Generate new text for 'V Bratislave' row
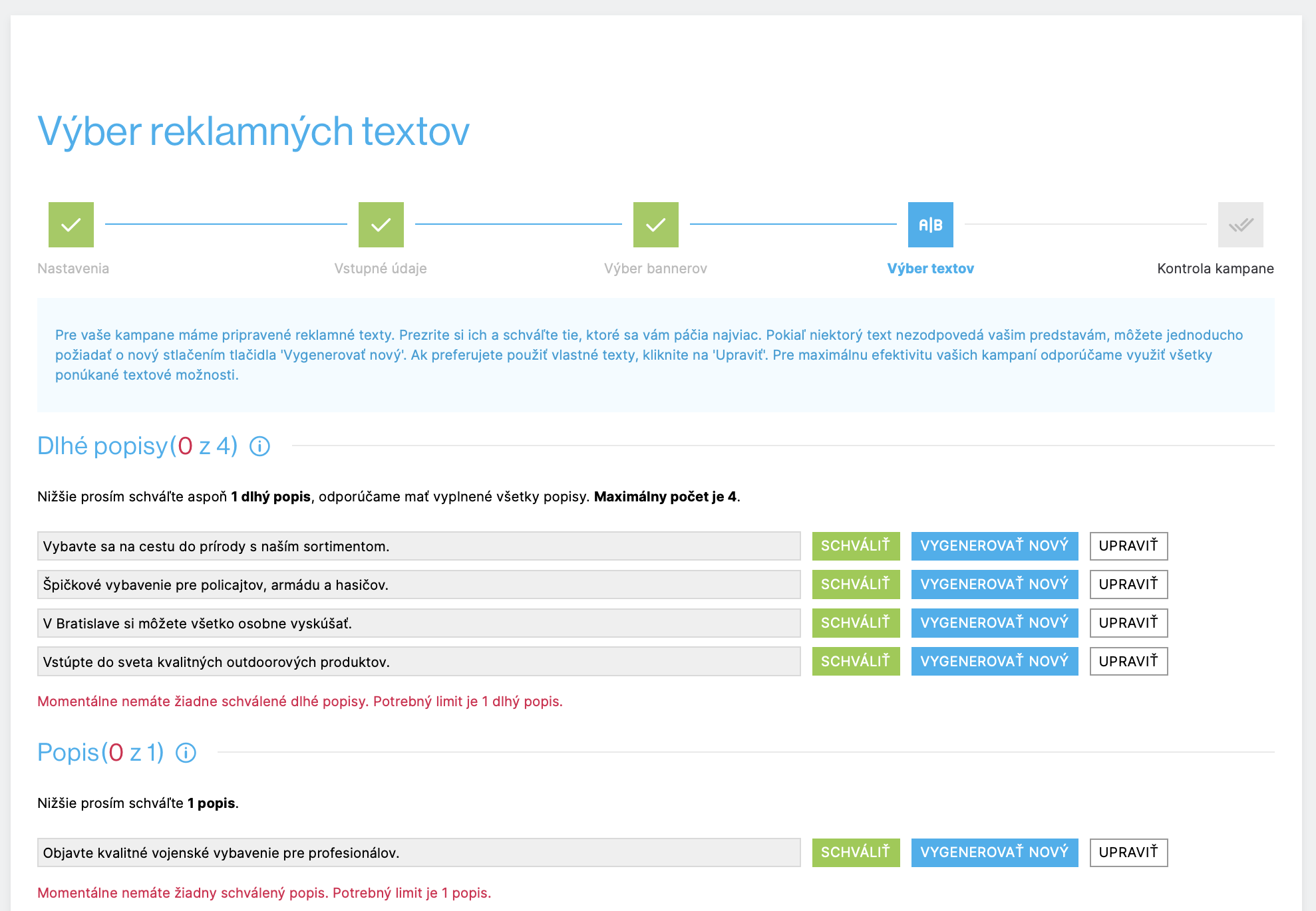 995,623
